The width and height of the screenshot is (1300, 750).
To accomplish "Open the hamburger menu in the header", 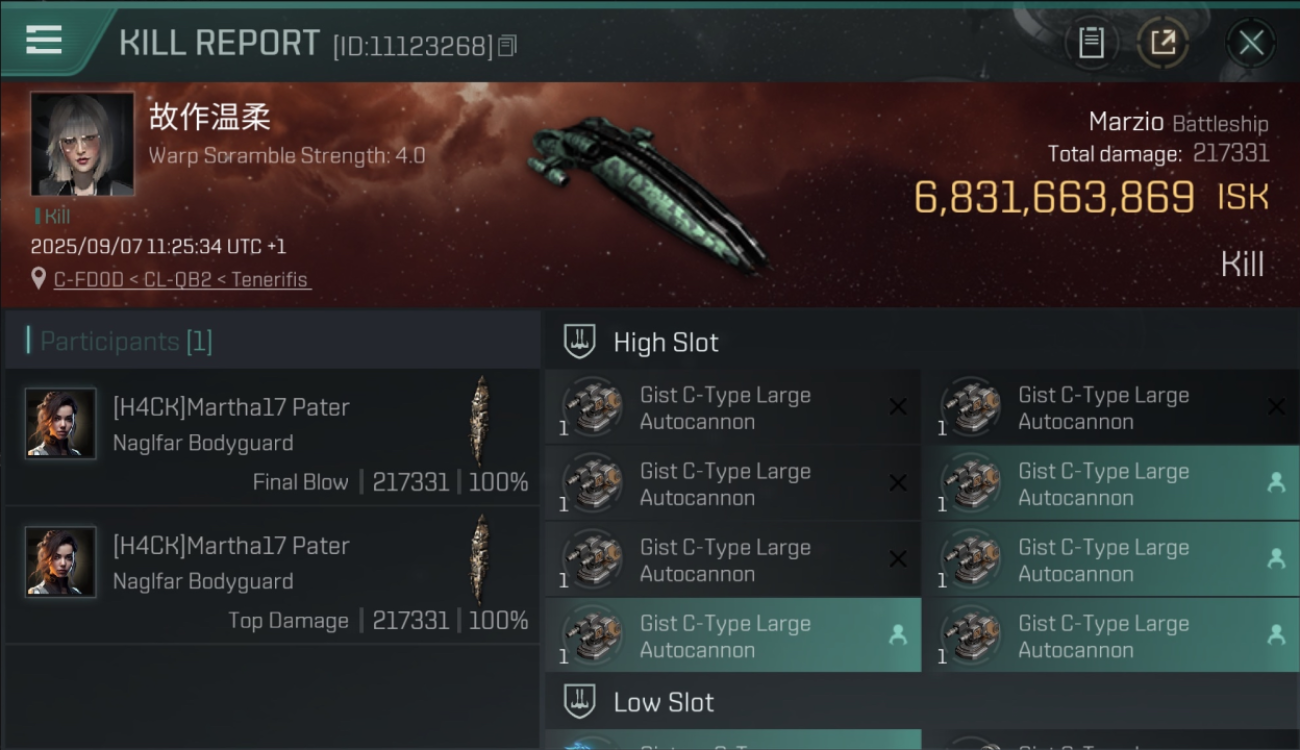I will (x=44, y=40).
